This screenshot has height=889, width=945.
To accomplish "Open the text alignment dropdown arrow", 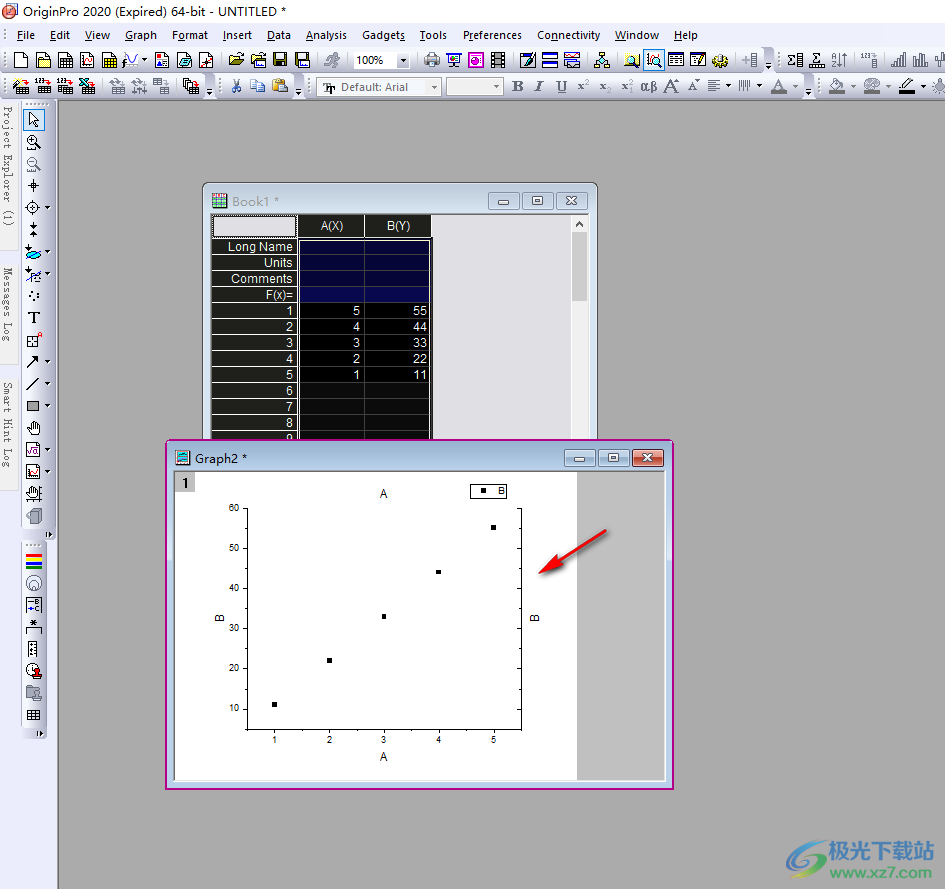I will pos(729,86).
